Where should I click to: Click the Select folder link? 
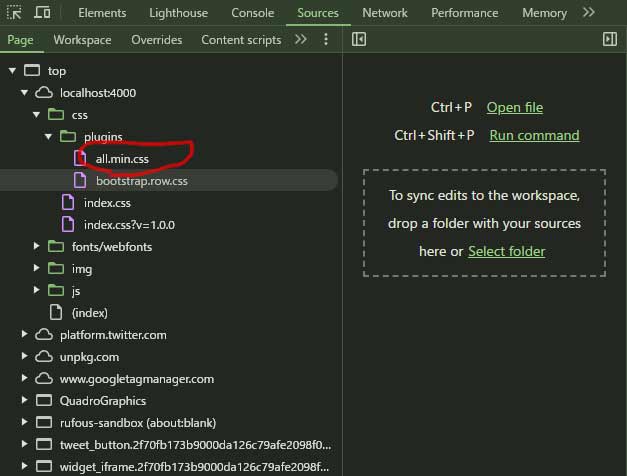(506, 251)
